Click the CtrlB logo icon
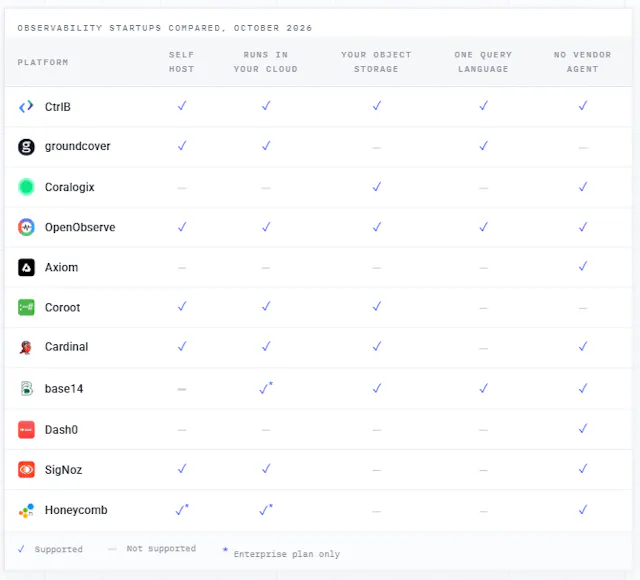The width and height of the screenshot is (640, 580). coord(26,107)
